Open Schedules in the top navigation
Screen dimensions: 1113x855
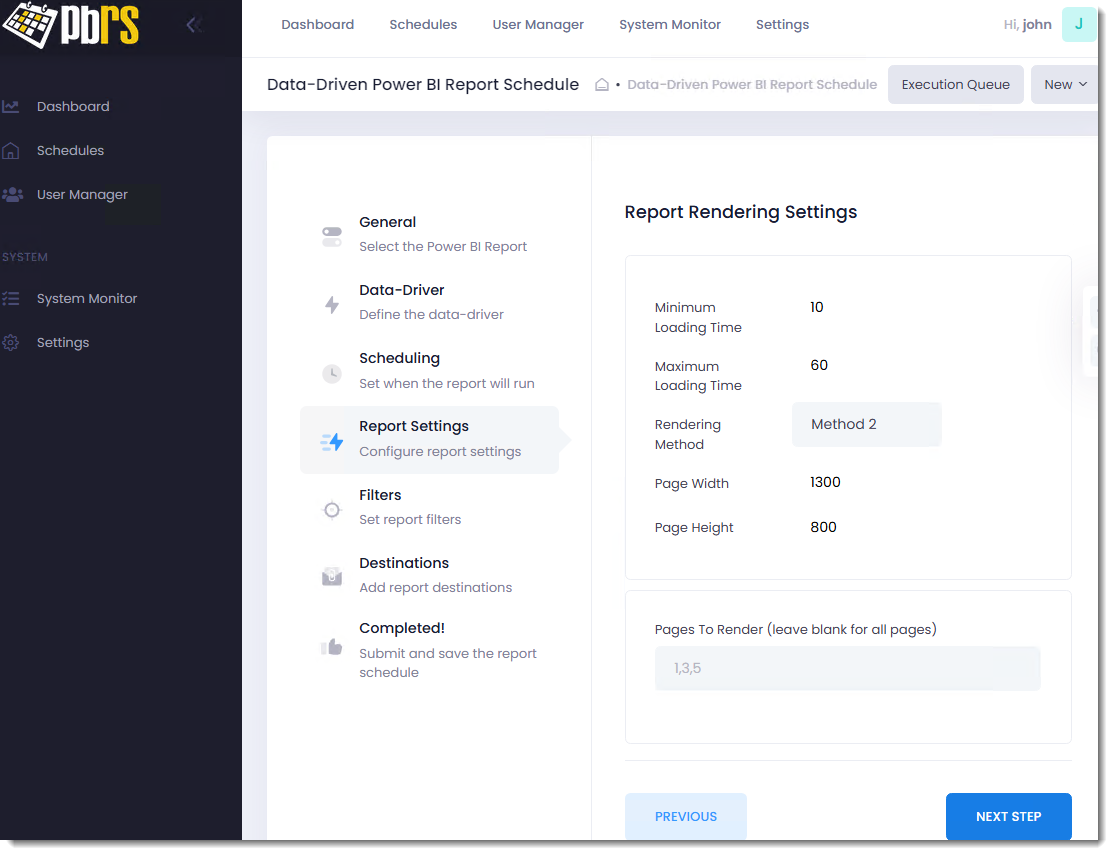click(423, 24)
